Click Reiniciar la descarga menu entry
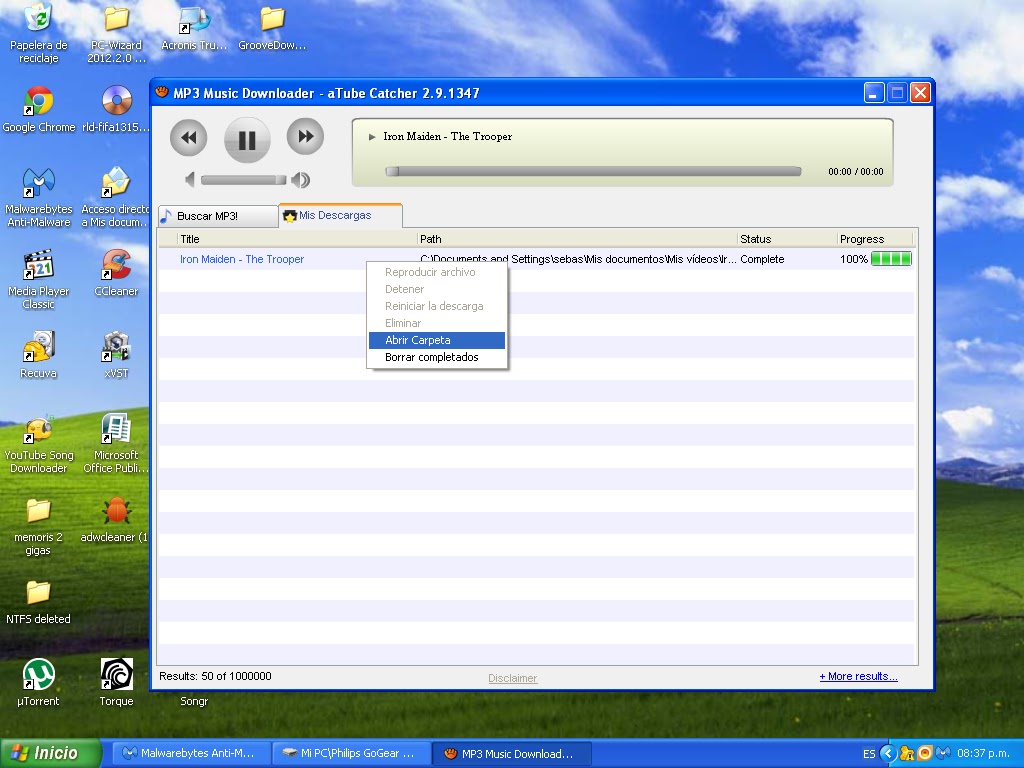The height and width of the screenshot is (768, 1024). click(437, 306)
